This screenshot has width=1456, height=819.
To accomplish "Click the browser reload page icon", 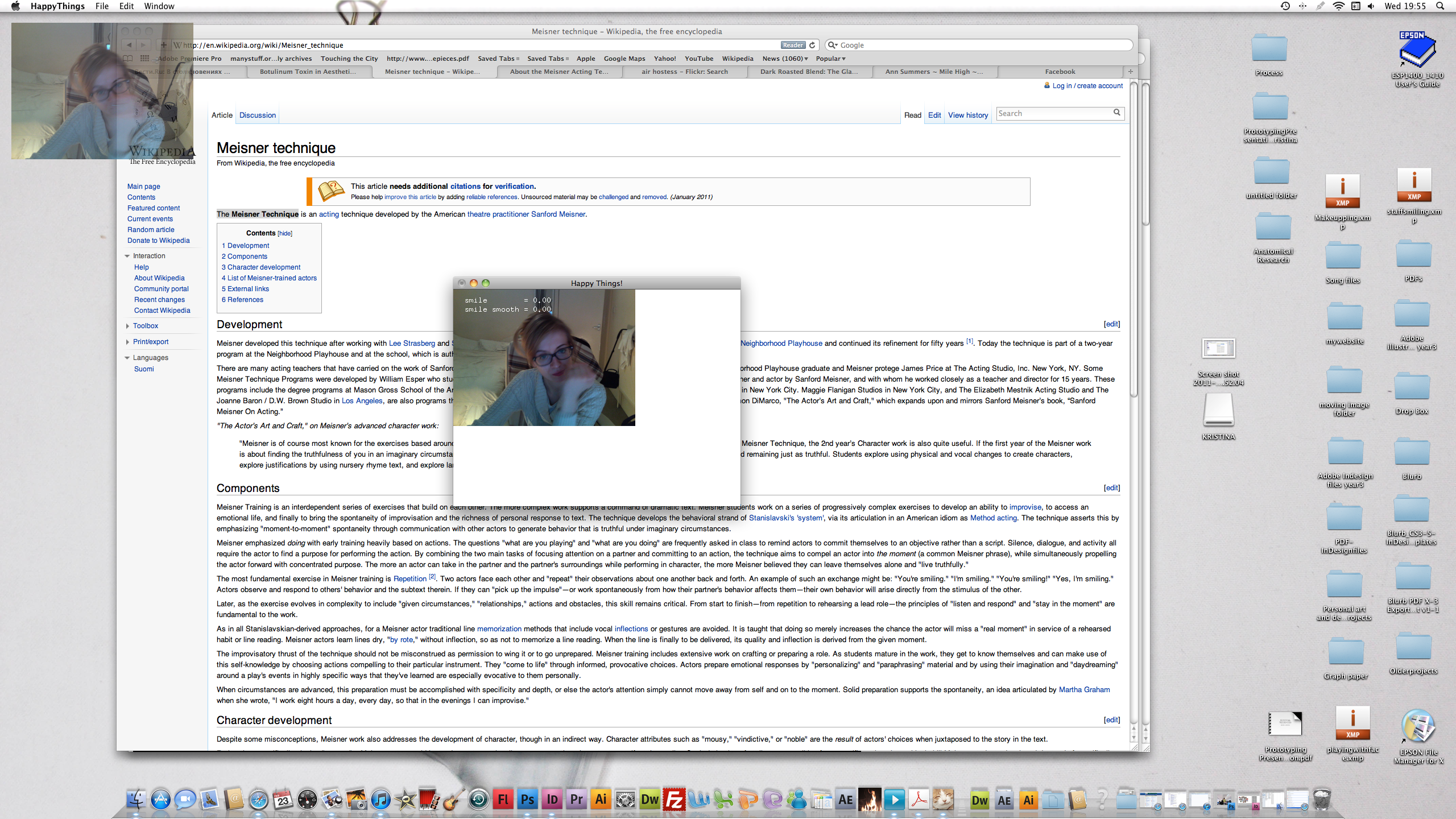I will [812, 45].
